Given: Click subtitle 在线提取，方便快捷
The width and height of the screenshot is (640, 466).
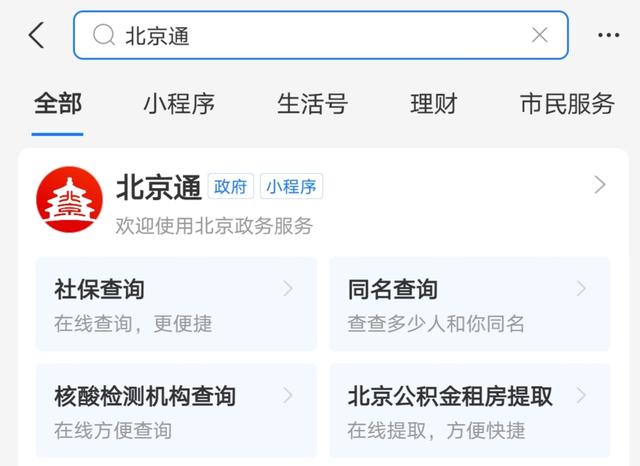Looking at the screenshot, I should (436, 431).
